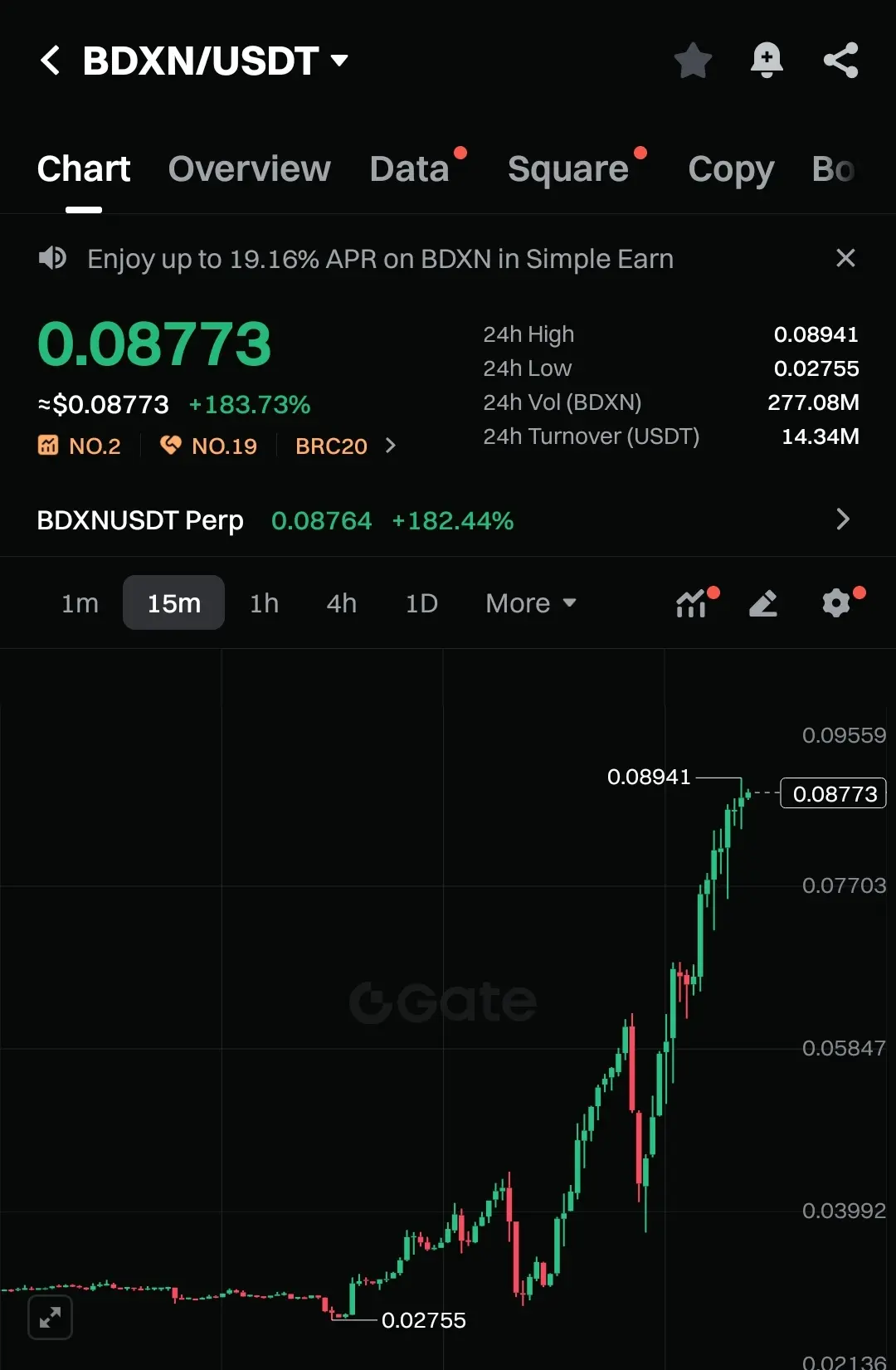Tap the 0.09559 price axis label
896x1370 pixels.
[844, 735]
